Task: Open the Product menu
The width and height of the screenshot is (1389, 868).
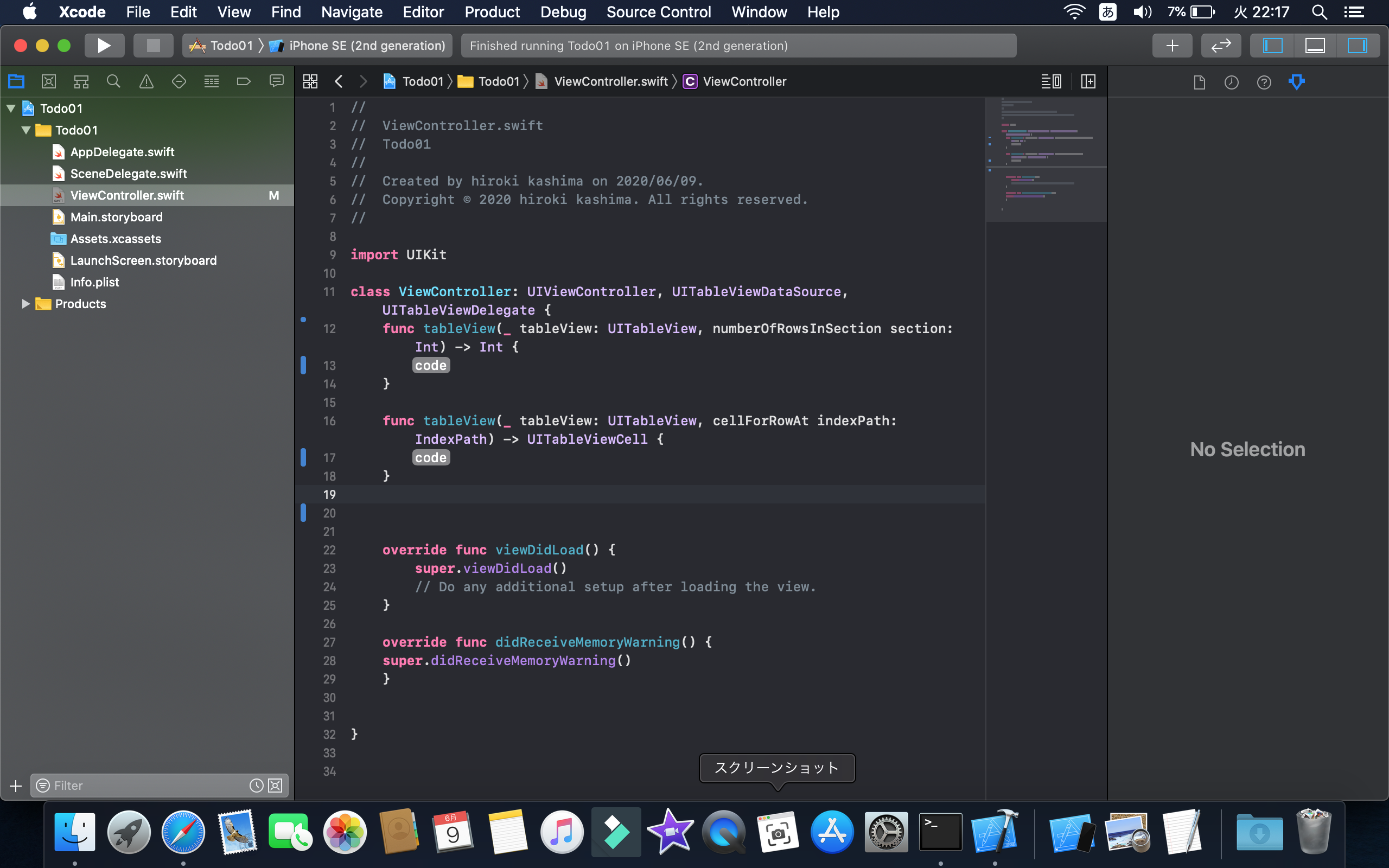Action: (492, 12)
